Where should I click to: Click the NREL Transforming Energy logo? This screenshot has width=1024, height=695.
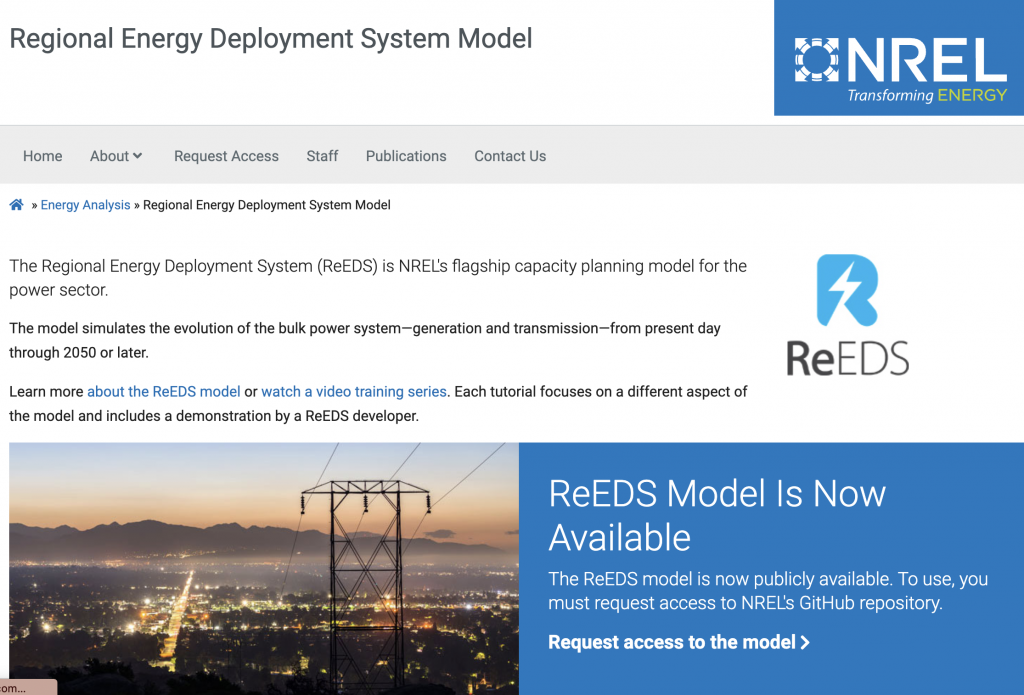(899, 58)
